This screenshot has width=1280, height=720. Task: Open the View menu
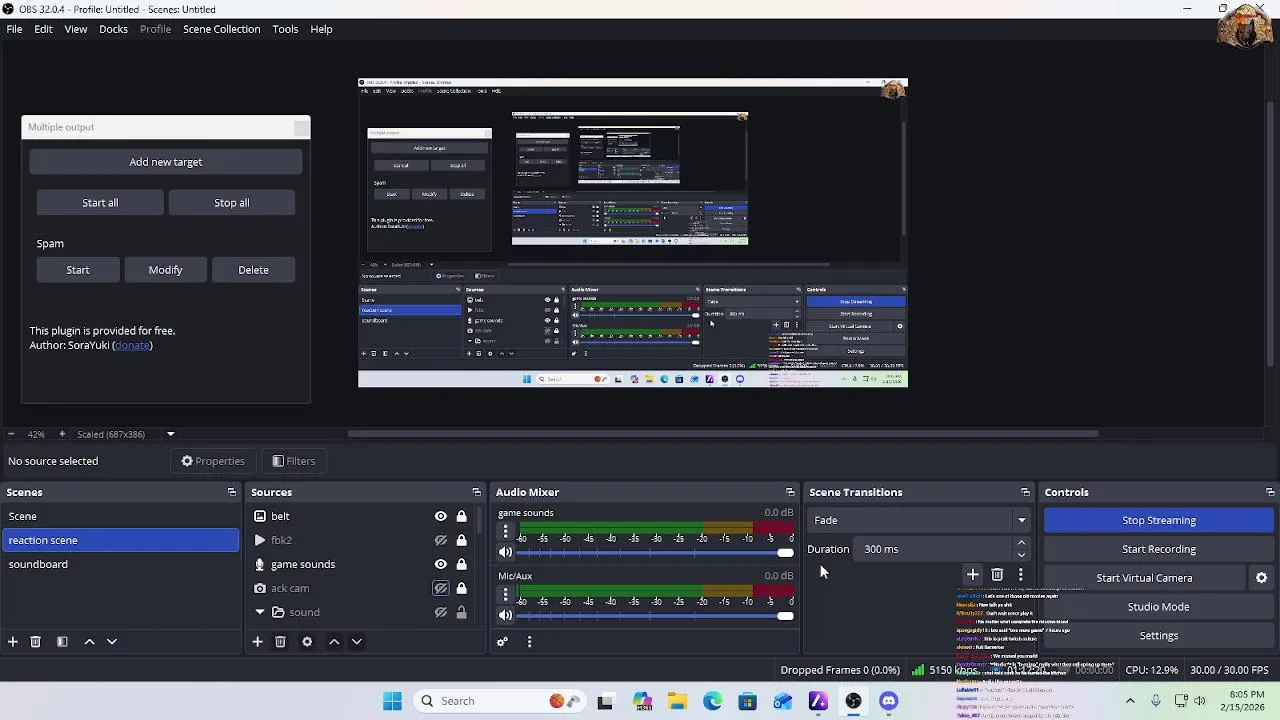point(76,29)
